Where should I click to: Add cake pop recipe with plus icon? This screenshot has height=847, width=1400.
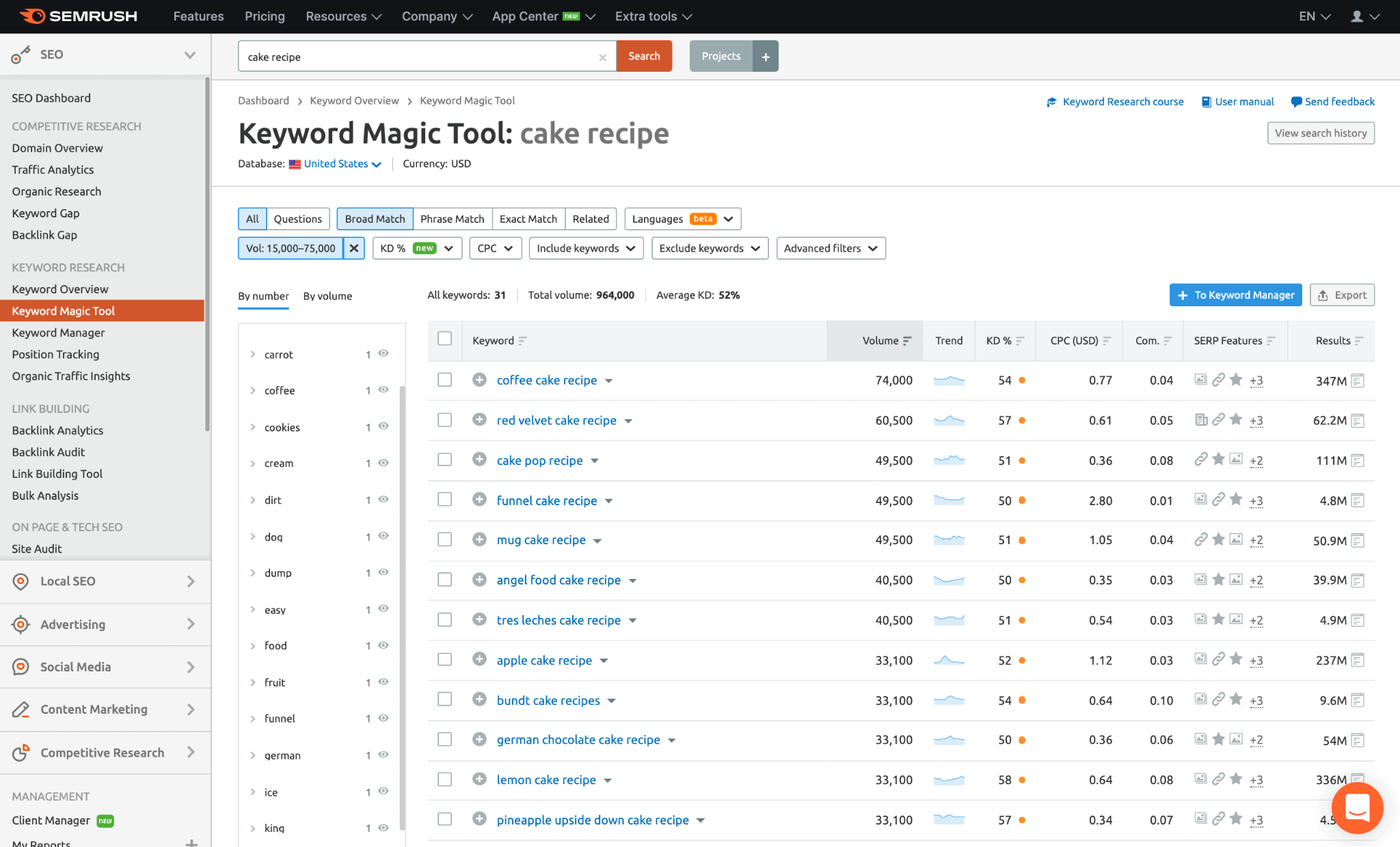(x=479, y=459)
